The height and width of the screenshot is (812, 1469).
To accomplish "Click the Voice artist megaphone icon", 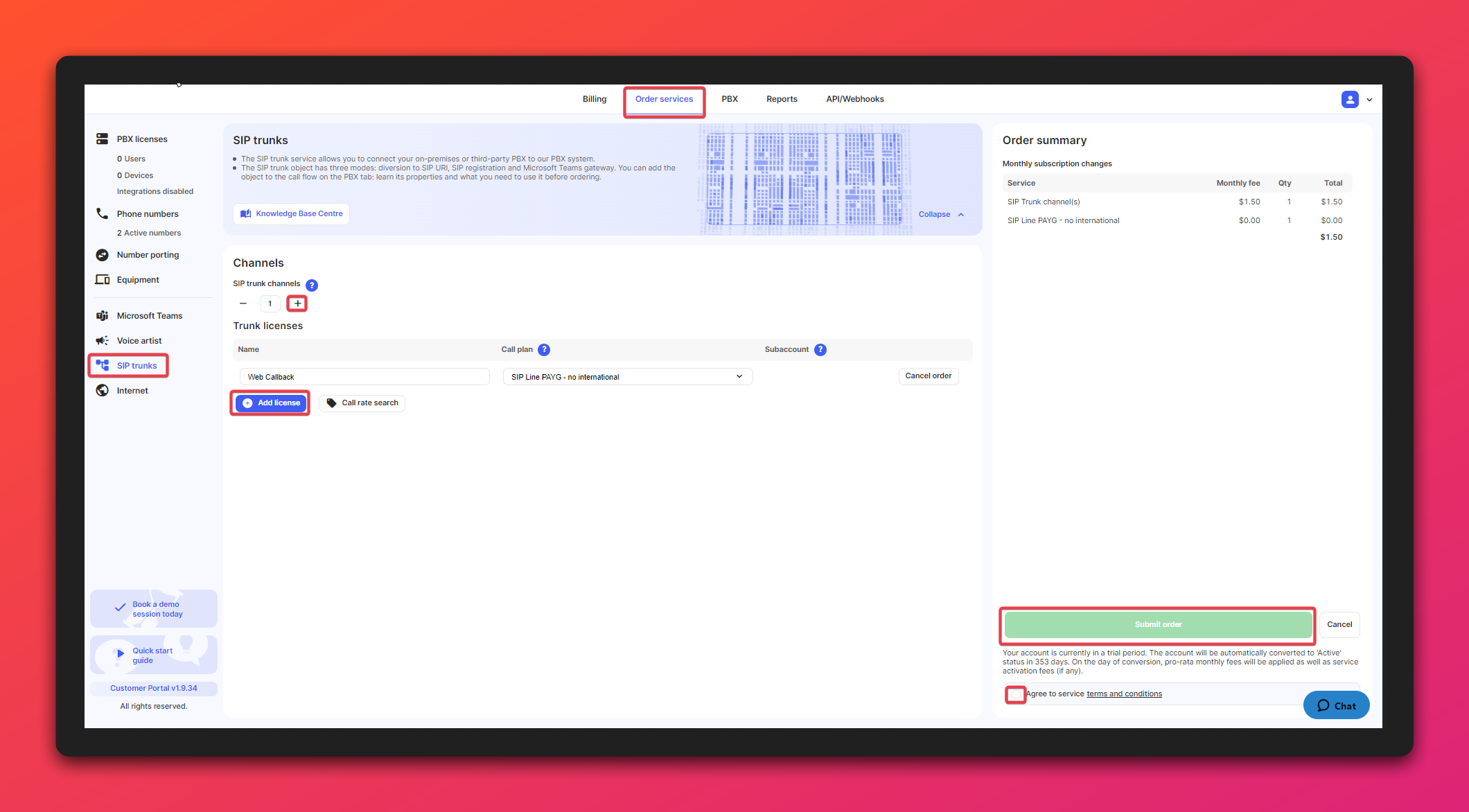I will tap(102, 341).
